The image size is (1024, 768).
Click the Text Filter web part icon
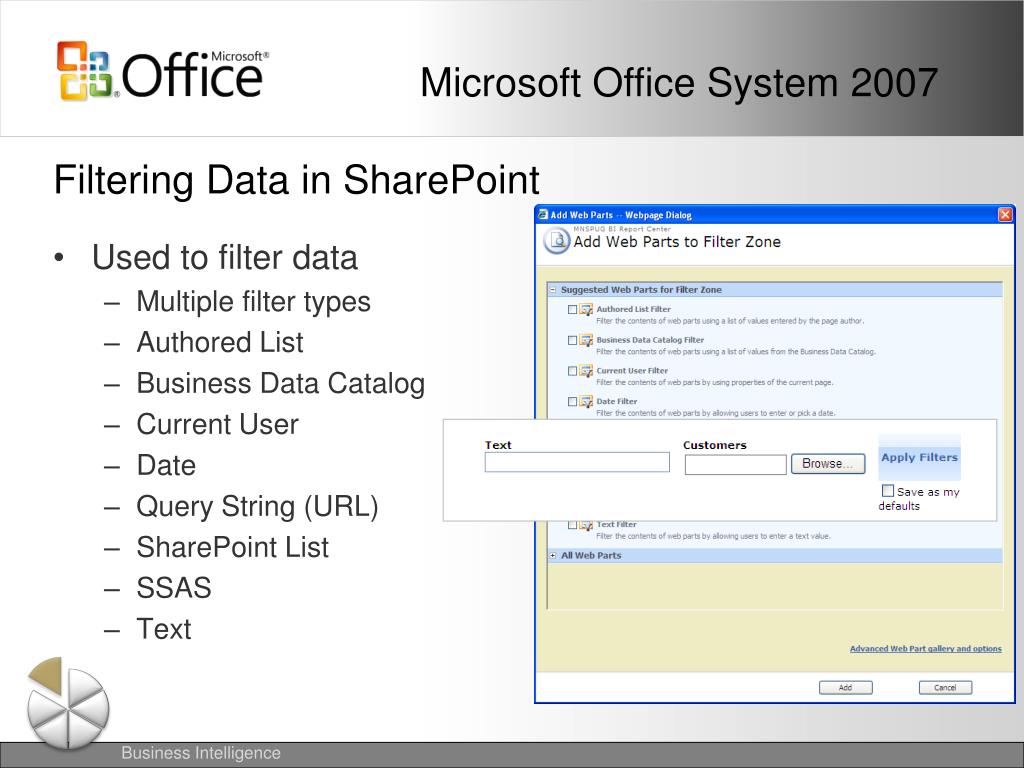(x=586, y=525)
